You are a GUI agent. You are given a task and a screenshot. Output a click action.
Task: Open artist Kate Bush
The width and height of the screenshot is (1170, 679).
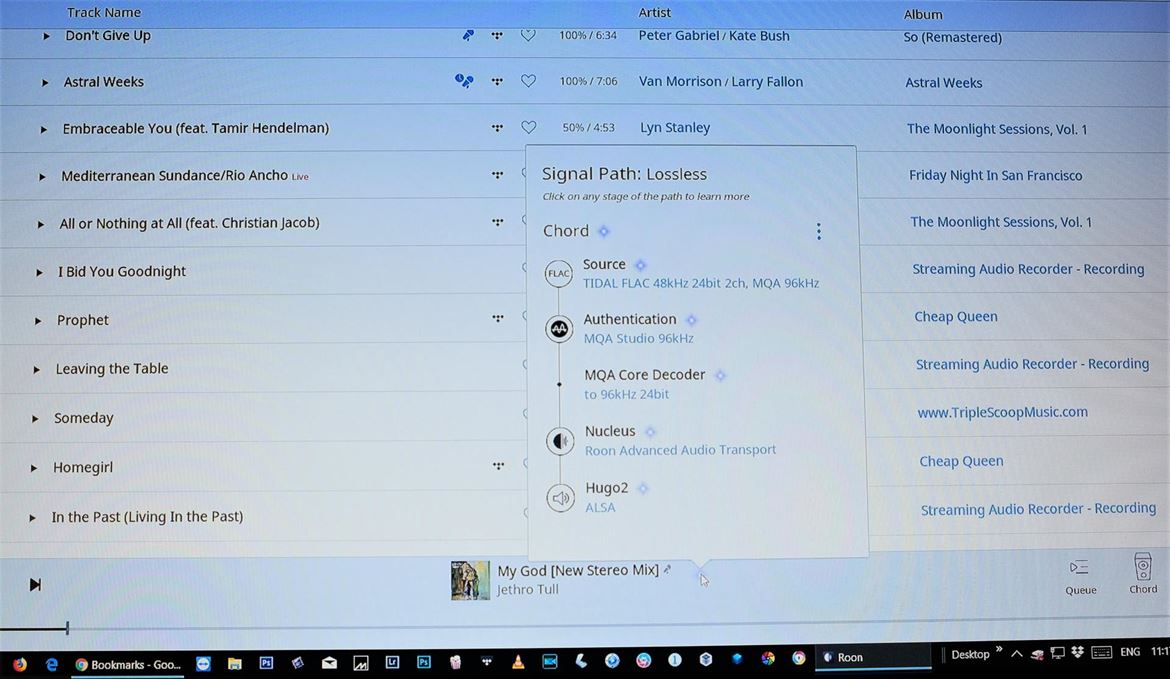[759, 36]
